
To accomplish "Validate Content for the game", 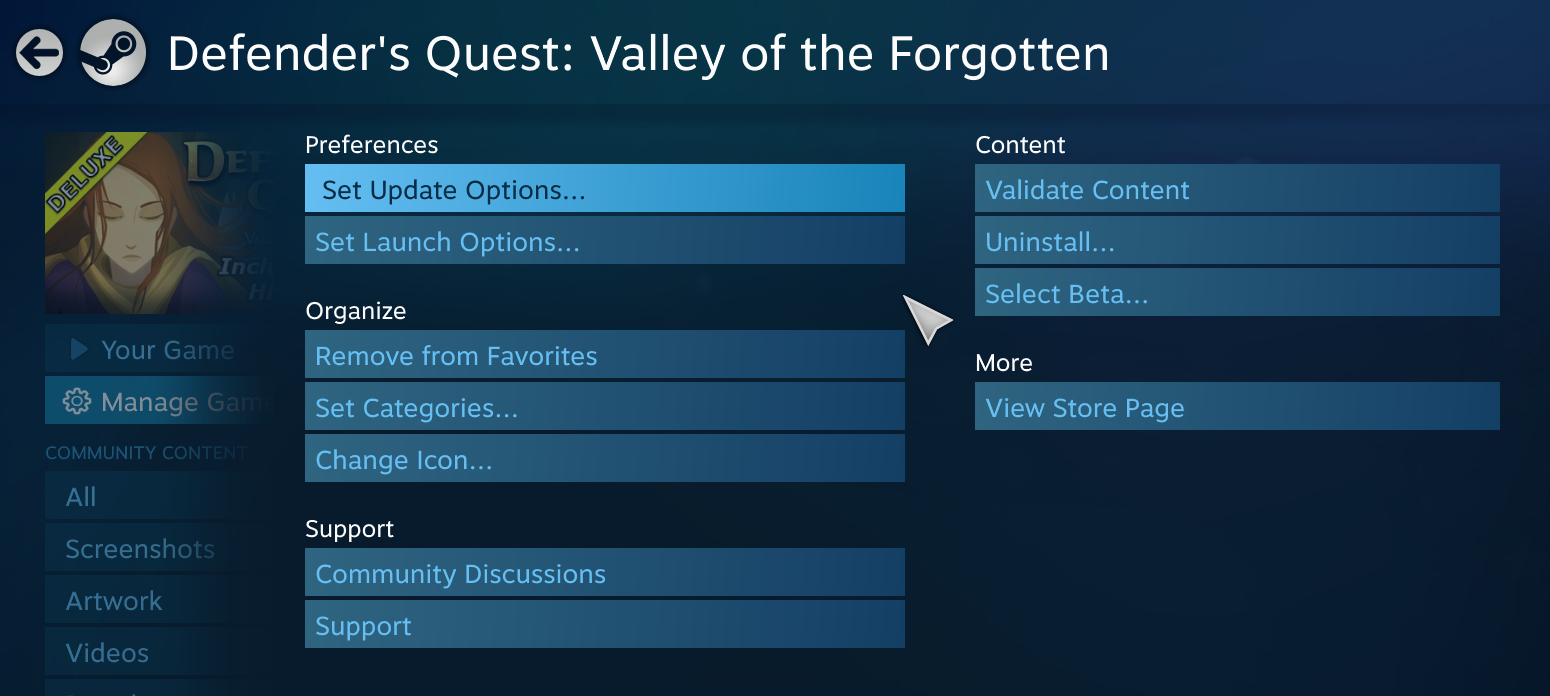I will tap(1237, 188).
